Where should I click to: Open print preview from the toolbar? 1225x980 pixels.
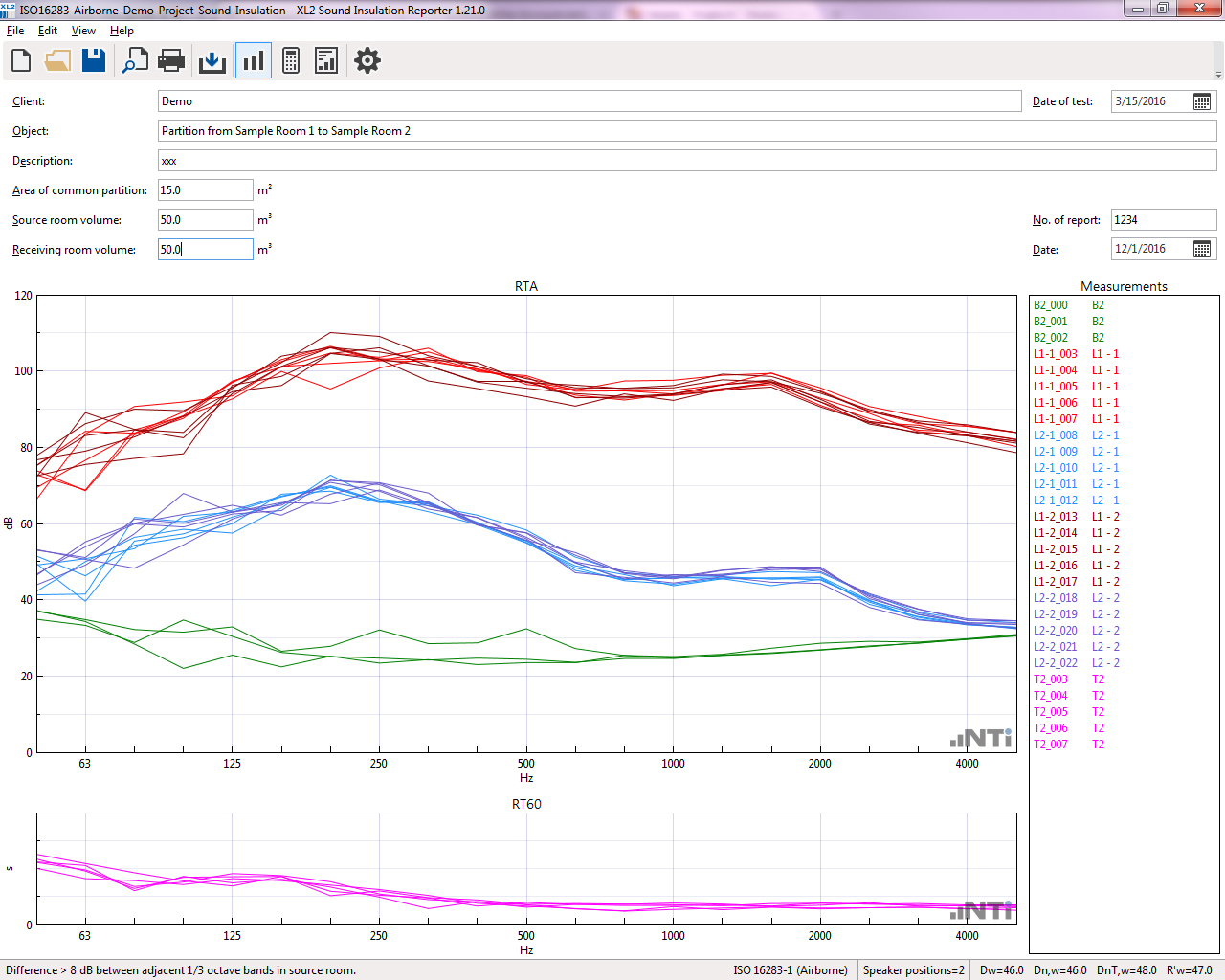tap(135, 61)
